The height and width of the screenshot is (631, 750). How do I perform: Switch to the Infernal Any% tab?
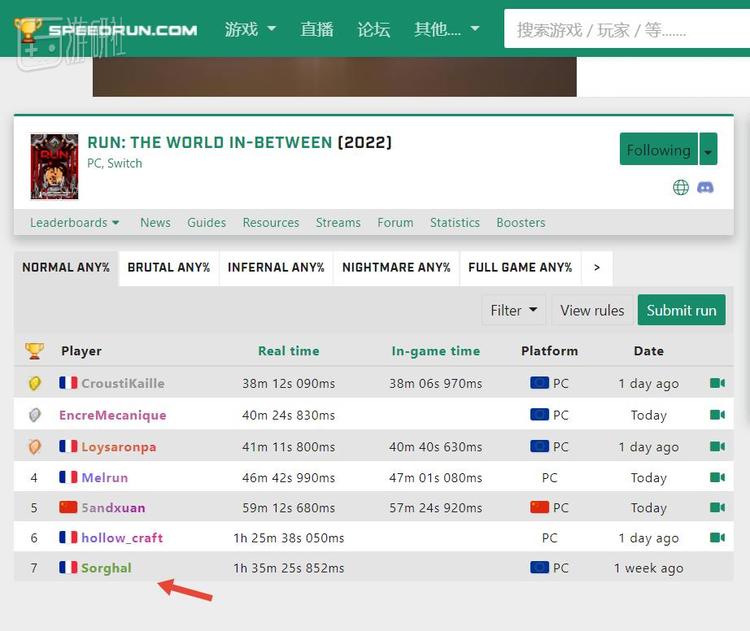tap(276, 268)
